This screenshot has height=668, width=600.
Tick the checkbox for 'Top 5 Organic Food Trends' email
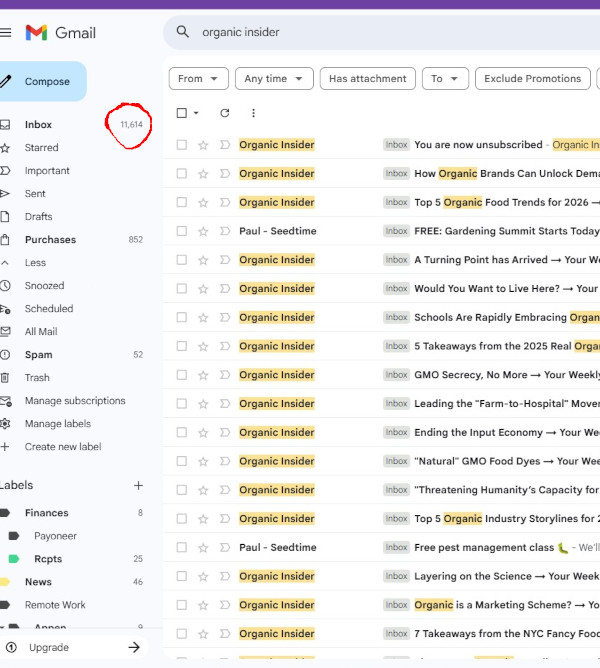point(181,203)
